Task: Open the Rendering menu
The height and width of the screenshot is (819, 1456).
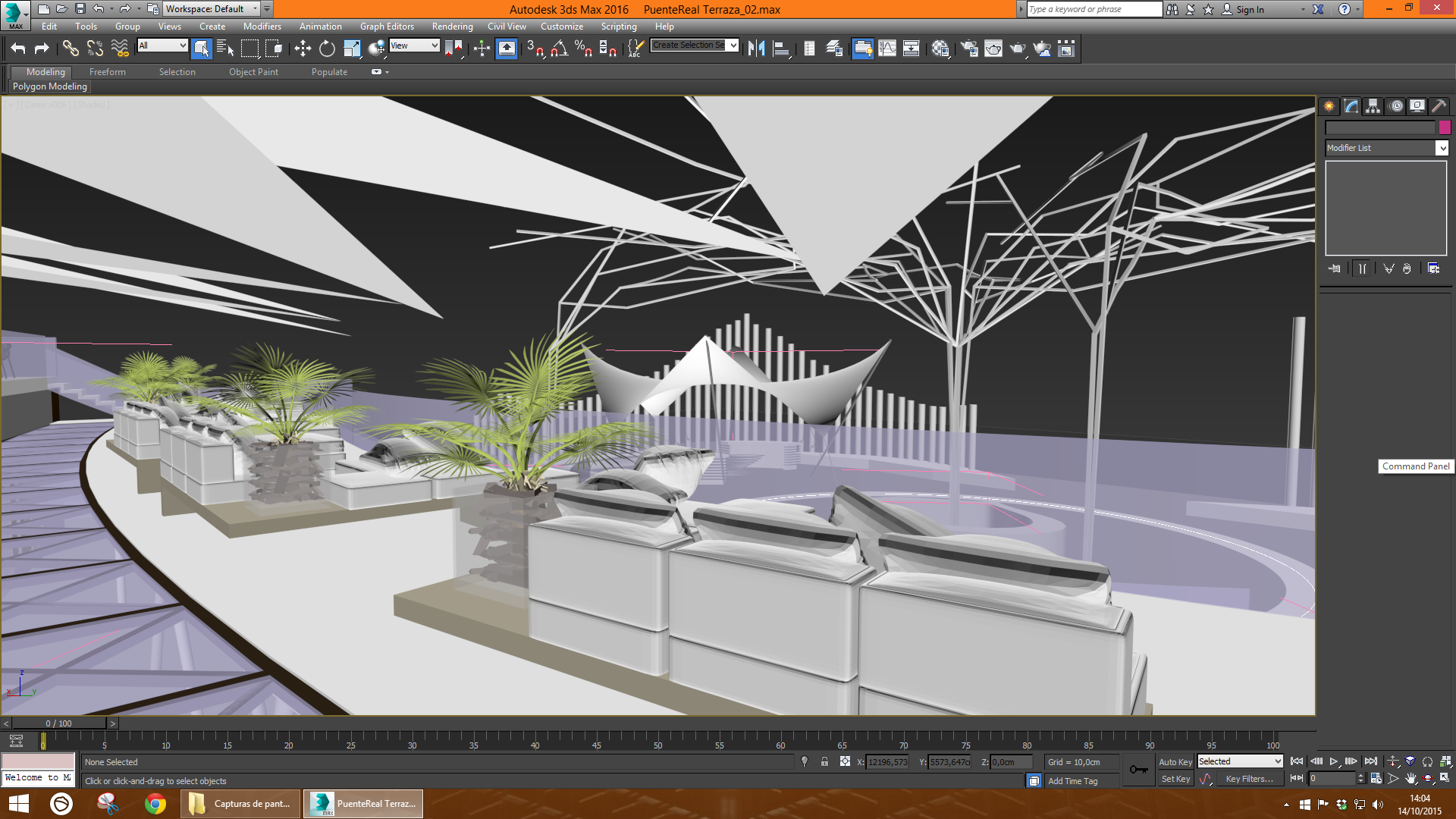Action: [452, 27]
